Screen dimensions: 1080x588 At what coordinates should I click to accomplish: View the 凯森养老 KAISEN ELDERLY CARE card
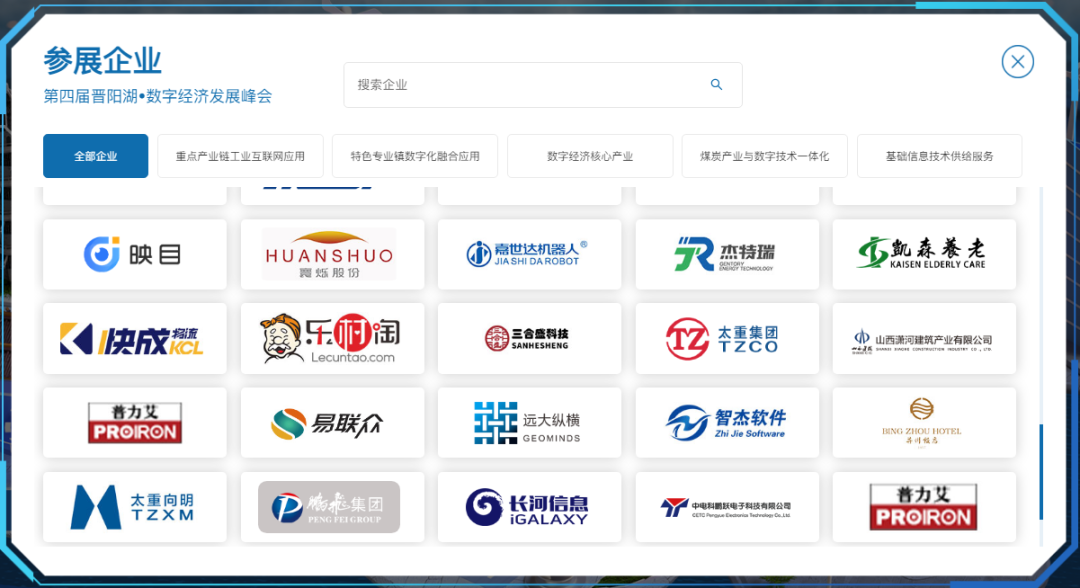click(x=924, y=254)
